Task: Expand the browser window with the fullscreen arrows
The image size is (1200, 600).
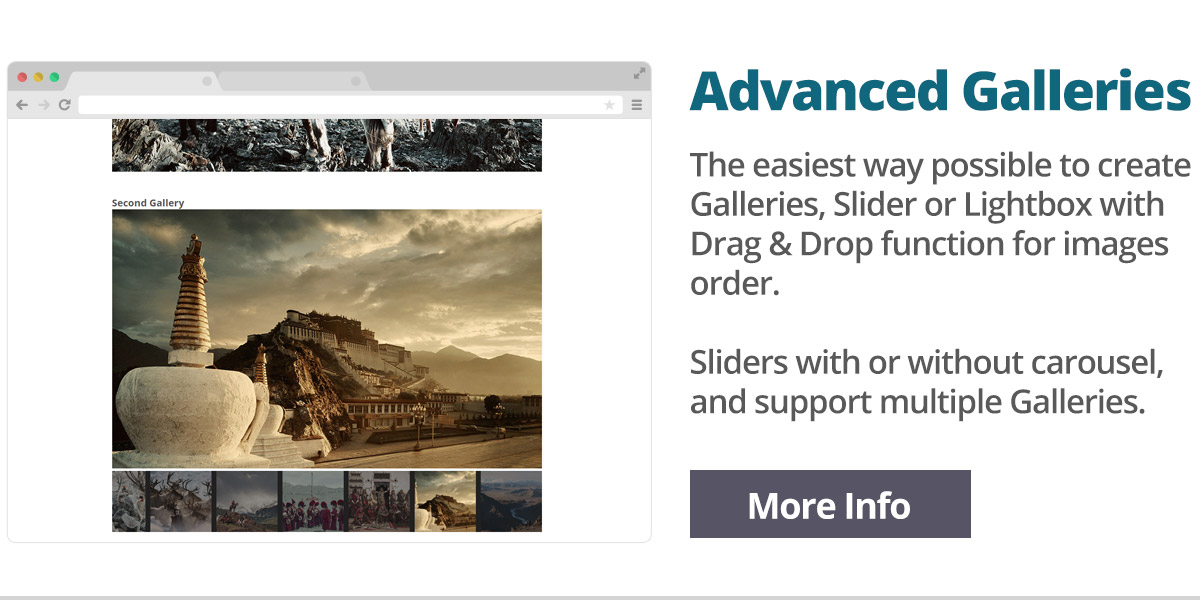Action: (x=639, y=74)
